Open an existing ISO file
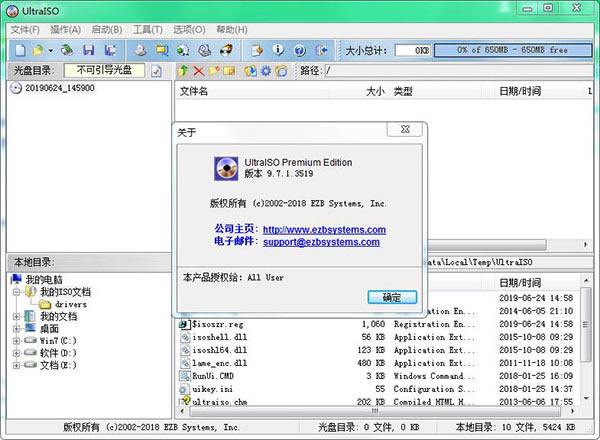Image resolution: width=600 pixels, height=440 pixels. click(x=38, y=50)
